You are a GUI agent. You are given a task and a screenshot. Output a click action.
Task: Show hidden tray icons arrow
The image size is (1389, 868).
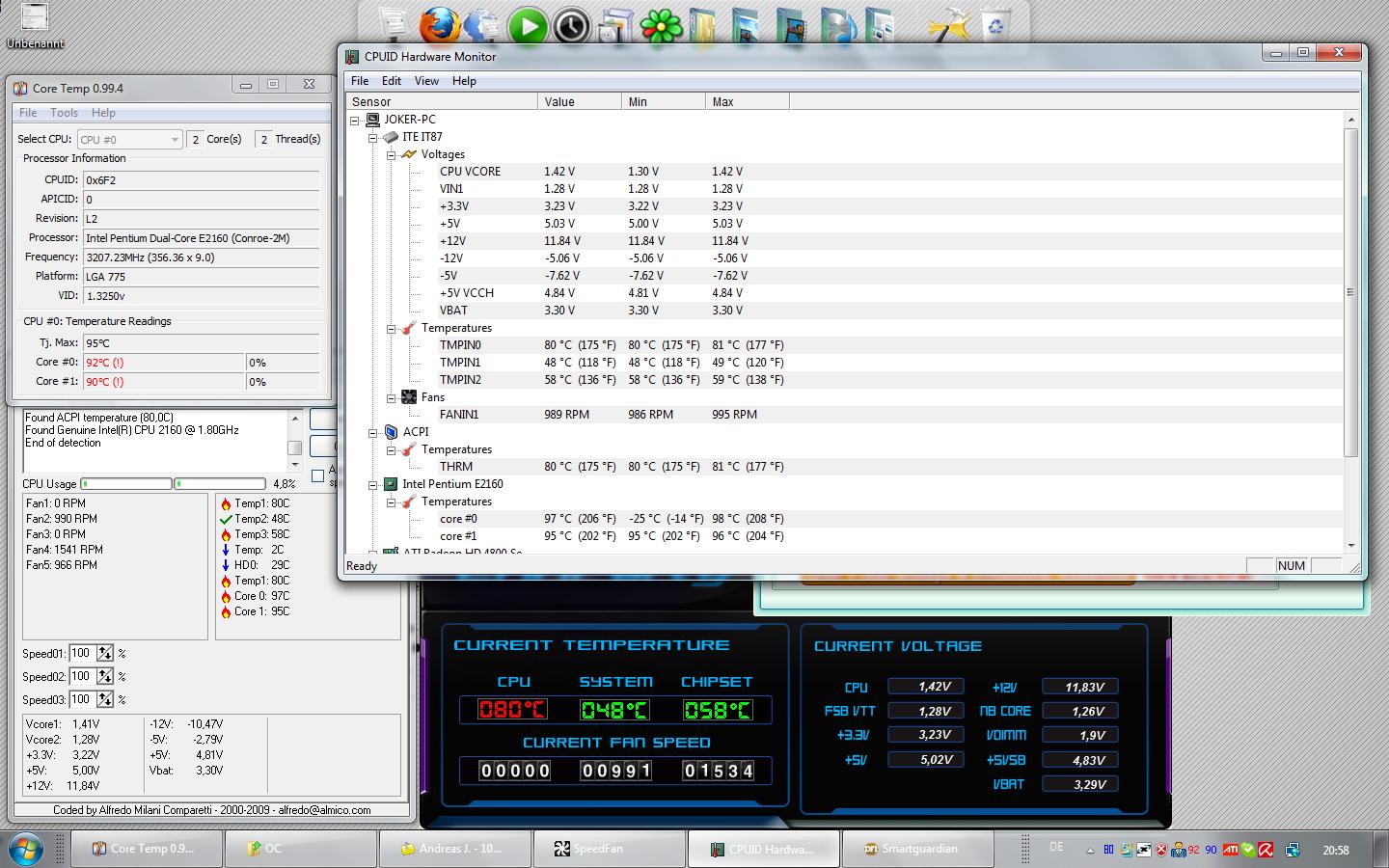1091,851
